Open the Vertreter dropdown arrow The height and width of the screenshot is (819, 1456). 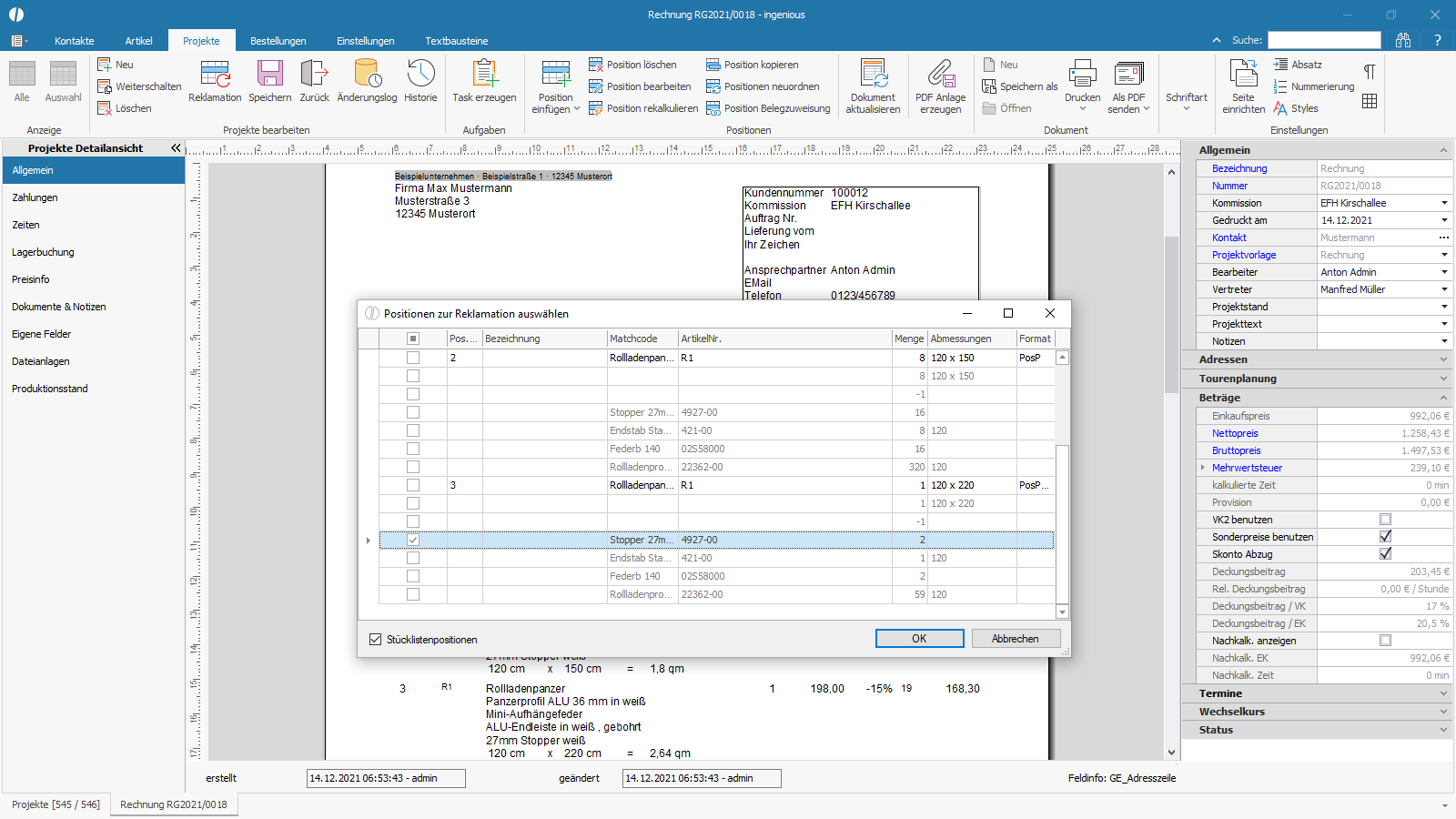pos(1443,289)
